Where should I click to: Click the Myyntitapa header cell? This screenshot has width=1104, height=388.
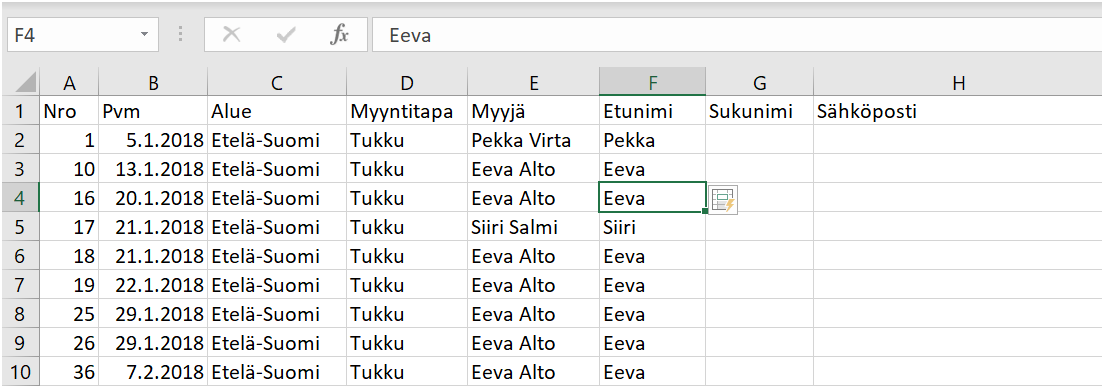pos(406,111)
